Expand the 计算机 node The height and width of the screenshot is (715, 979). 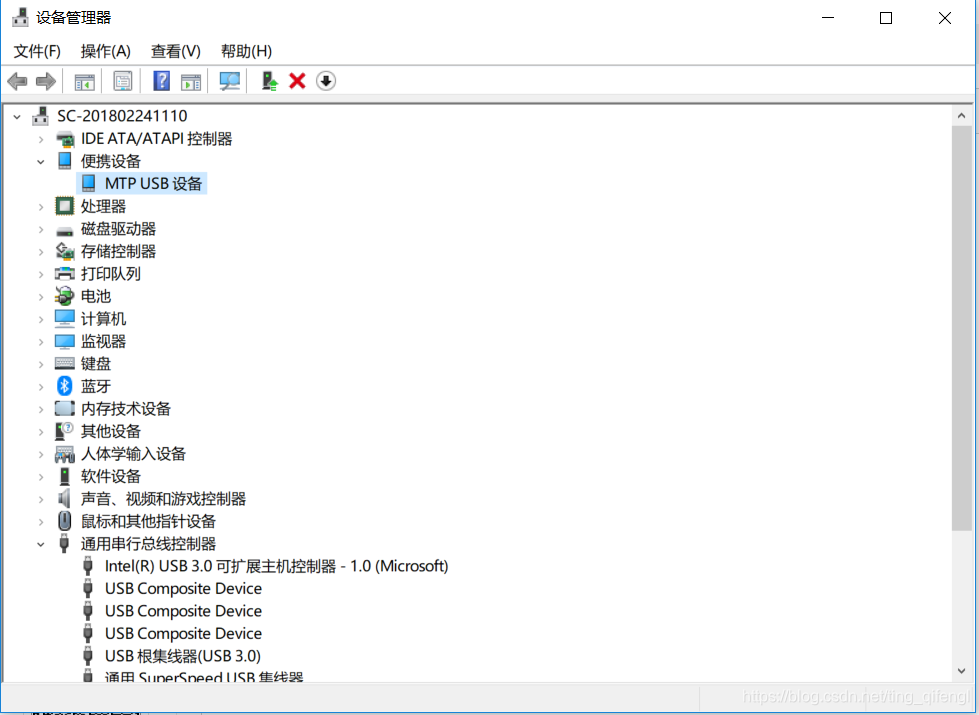click(41, 319)
